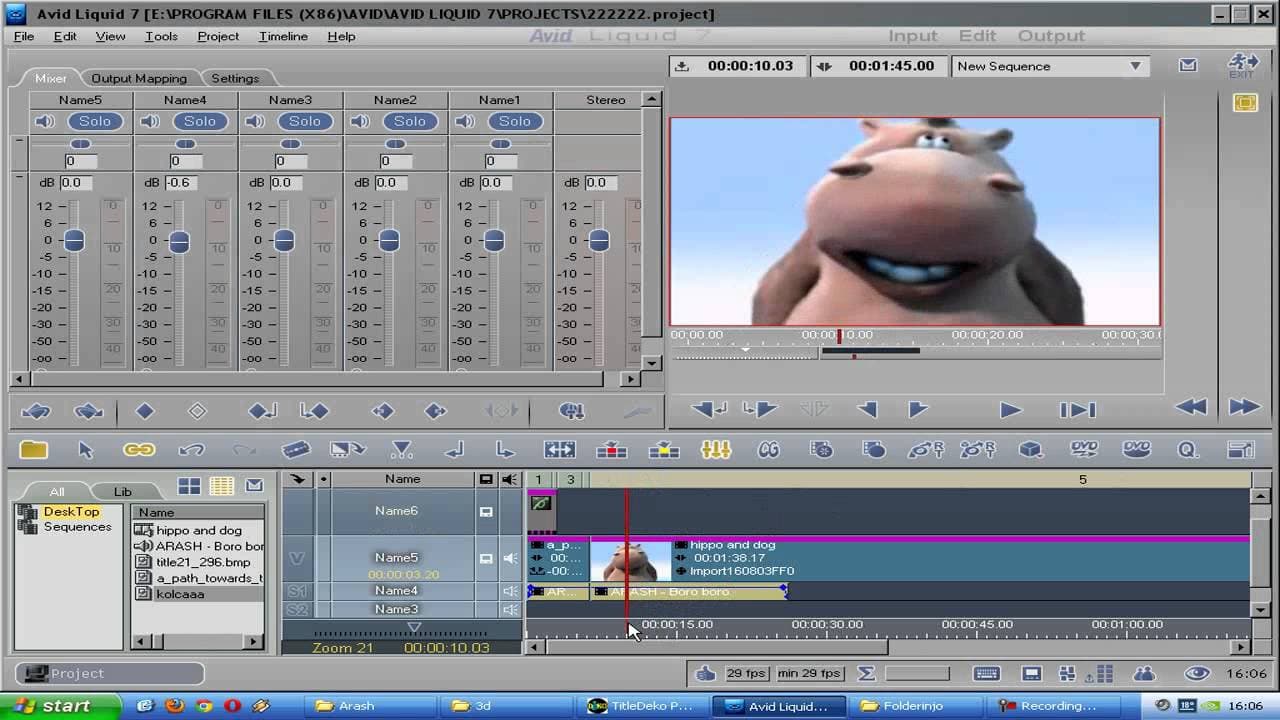1280x720 pixels.
Task: Click the Q search toolbar icon
Action: tap(1188, 450)
